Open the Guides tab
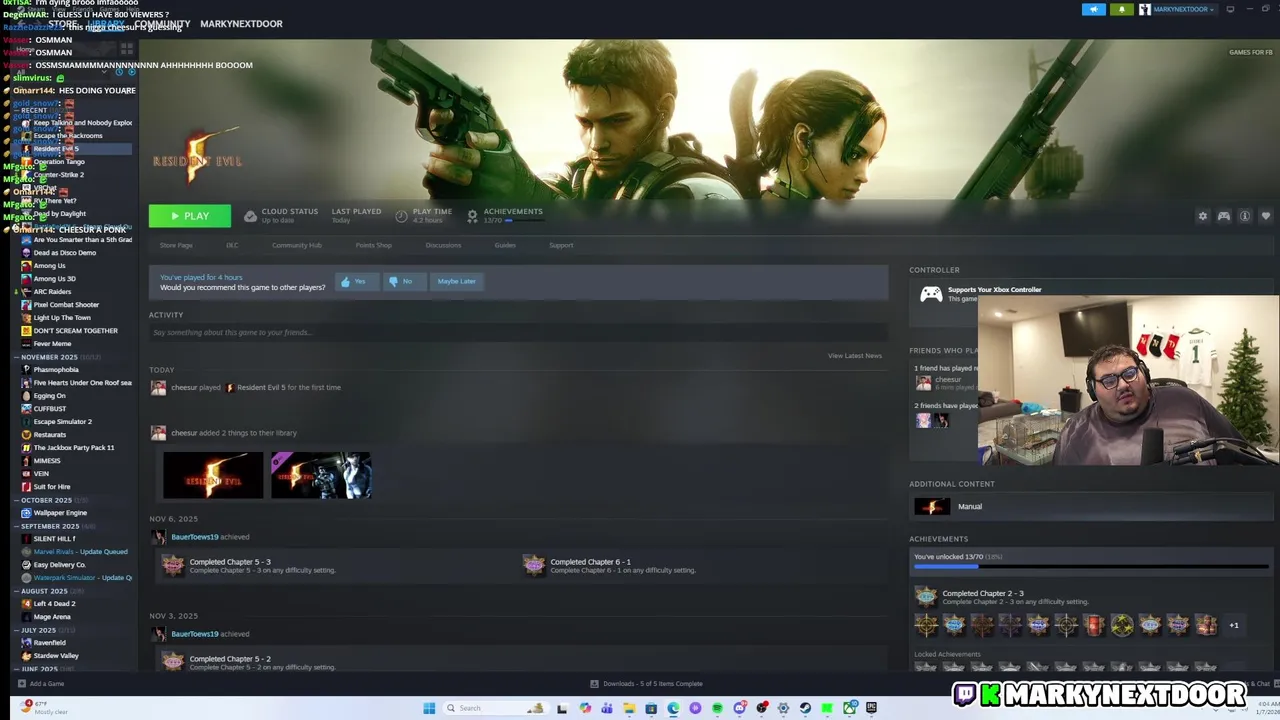This screenshot has height=720, width=1280. 505,245
